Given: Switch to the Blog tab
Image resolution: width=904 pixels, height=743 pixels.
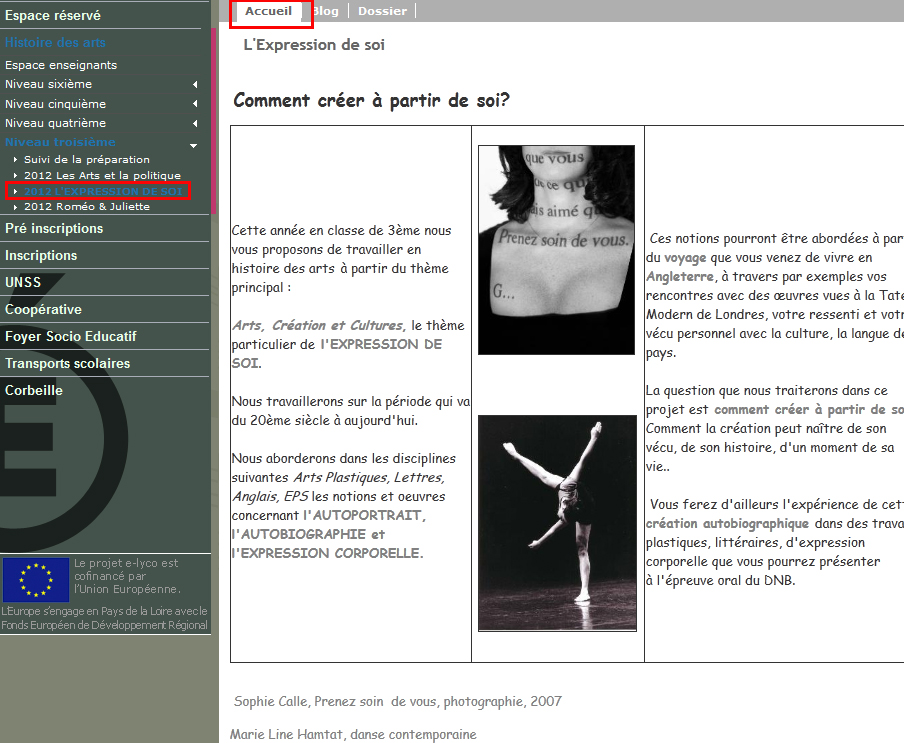Looking at the screenshot, I should pyautogui.click(x=325, y=11).
